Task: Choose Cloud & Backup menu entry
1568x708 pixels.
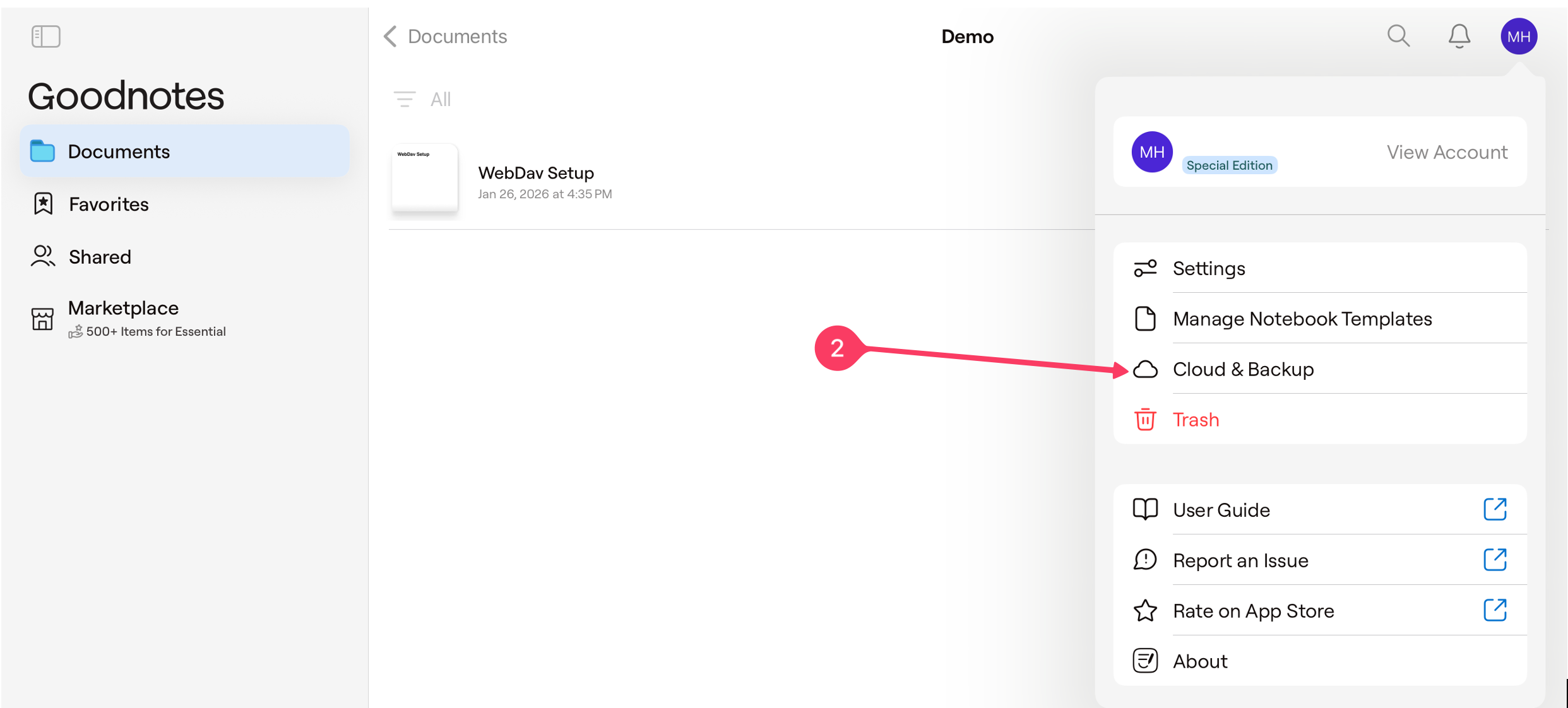Action: [x=1320, y=369]
